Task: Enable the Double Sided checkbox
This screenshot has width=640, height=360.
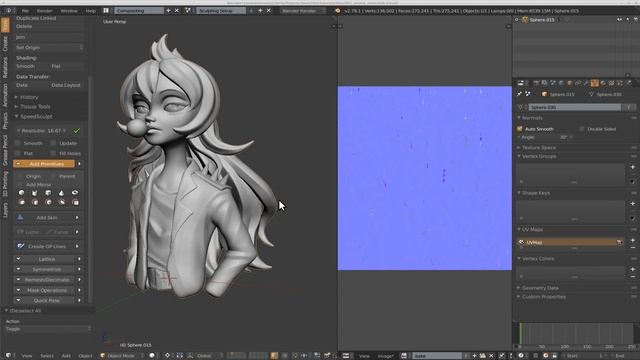Action: point(582,129)
